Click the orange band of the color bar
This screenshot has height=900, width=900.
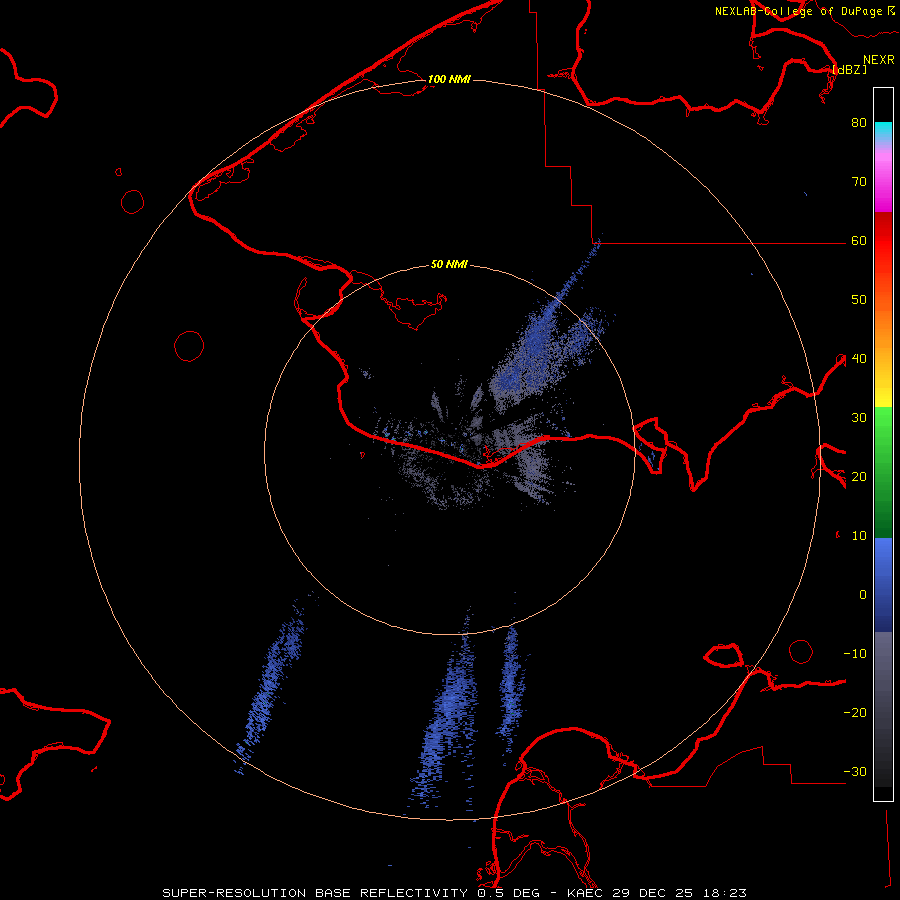(883, 327)
